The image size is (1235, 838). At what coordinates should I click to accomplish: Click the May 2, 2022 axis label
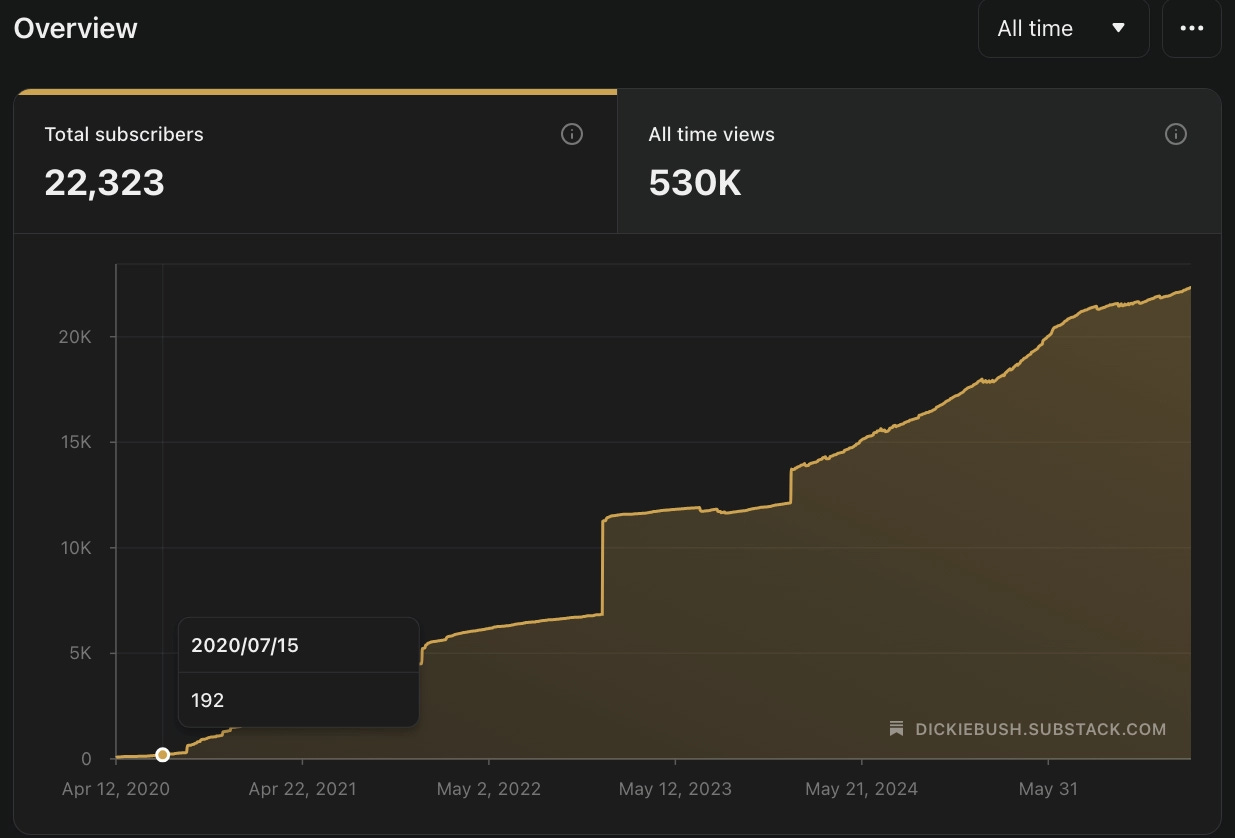[x=489, y=789]
